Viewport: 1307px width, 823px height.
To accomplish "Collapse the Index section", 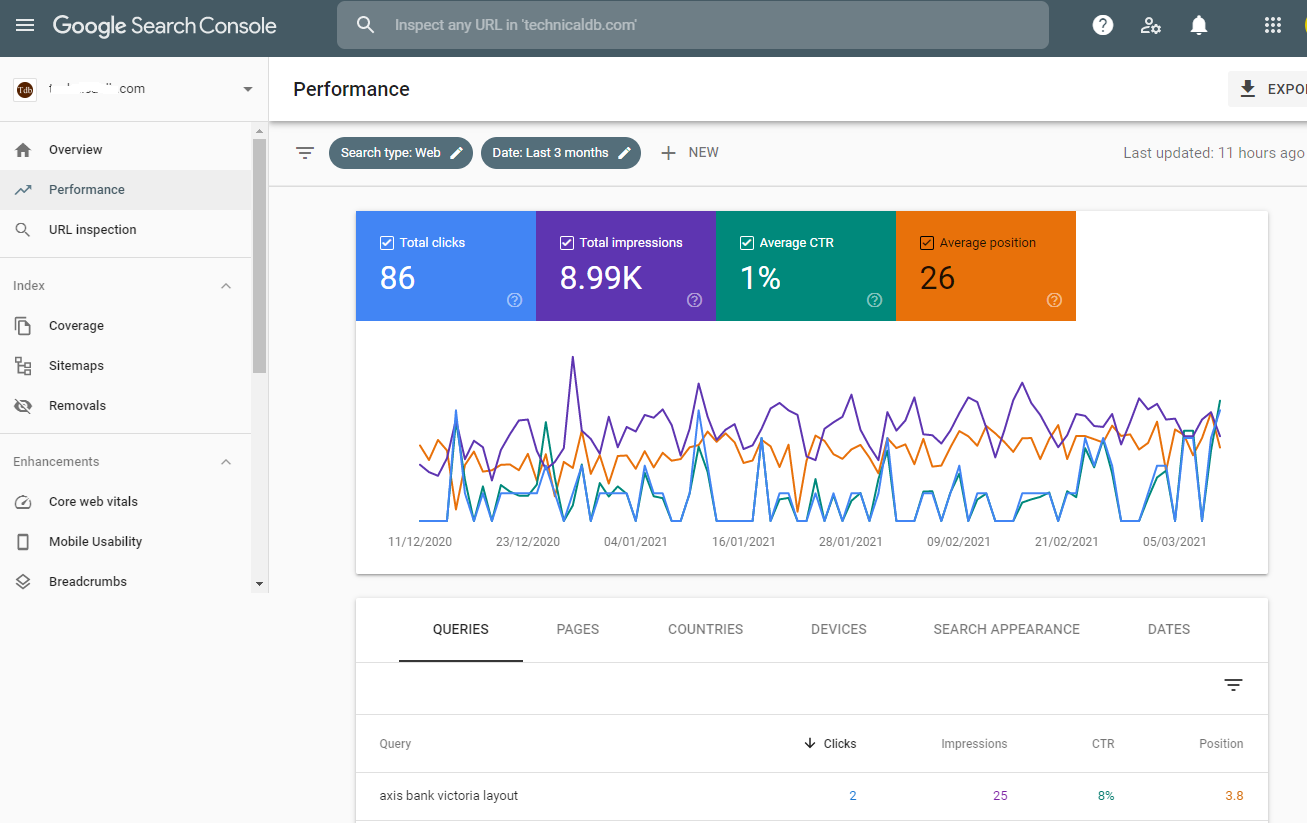I will [x=226, y=286].
